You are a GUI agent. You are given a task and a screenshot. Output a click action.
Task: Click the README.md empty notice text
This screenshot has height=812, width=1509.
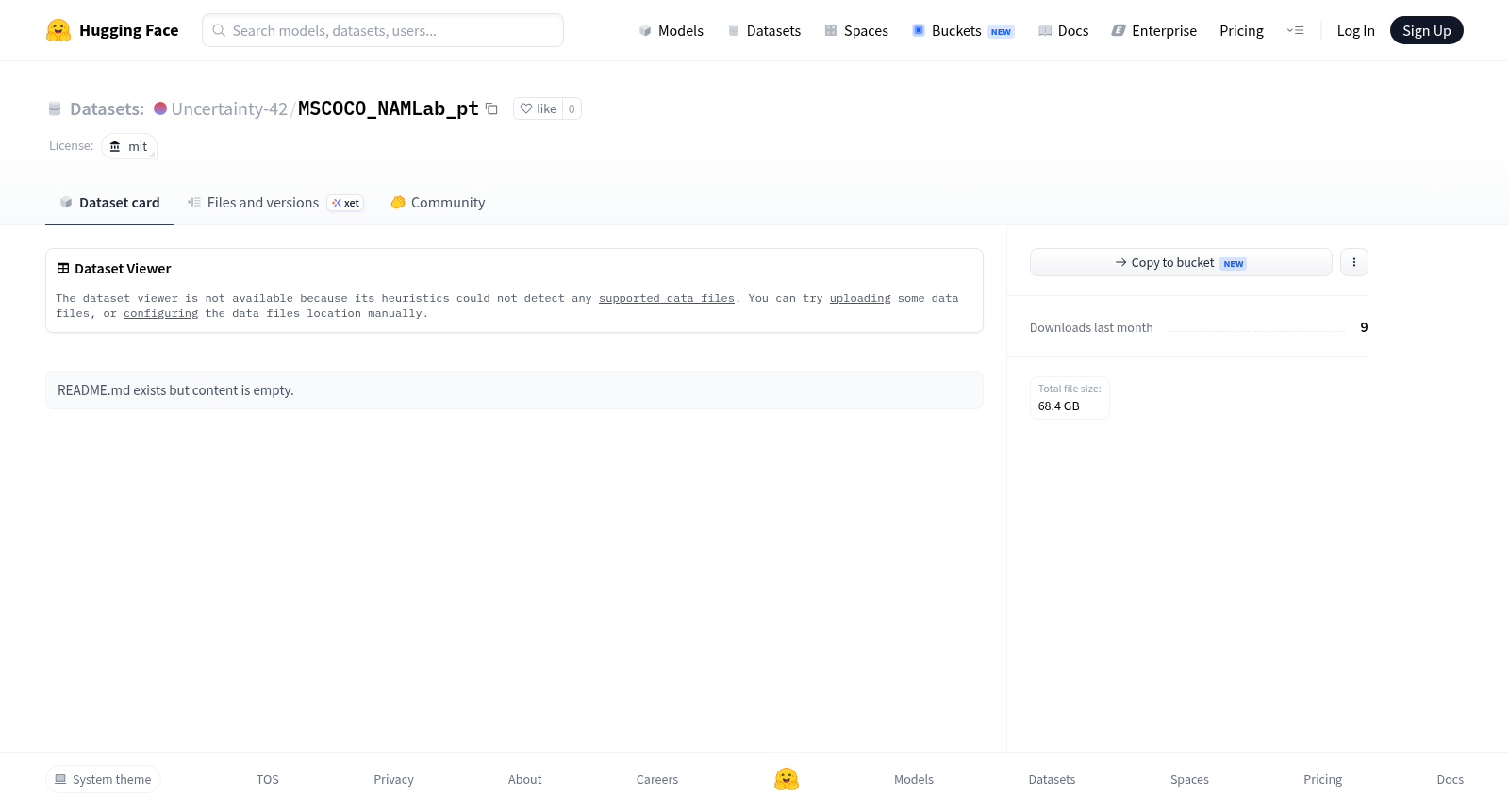tap(175, 390)
